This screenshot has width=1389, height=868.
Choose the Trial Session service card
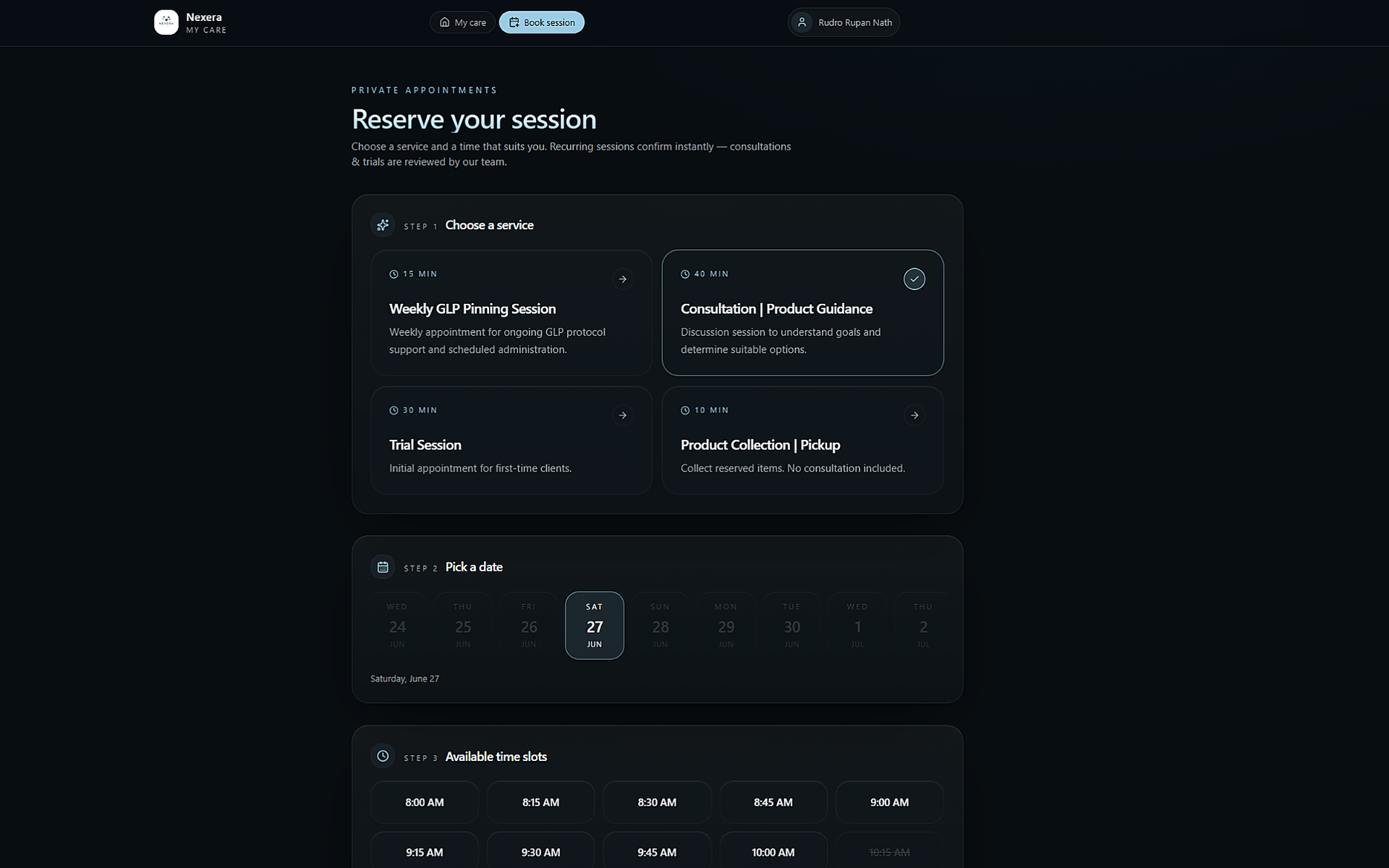coord(511,441)
